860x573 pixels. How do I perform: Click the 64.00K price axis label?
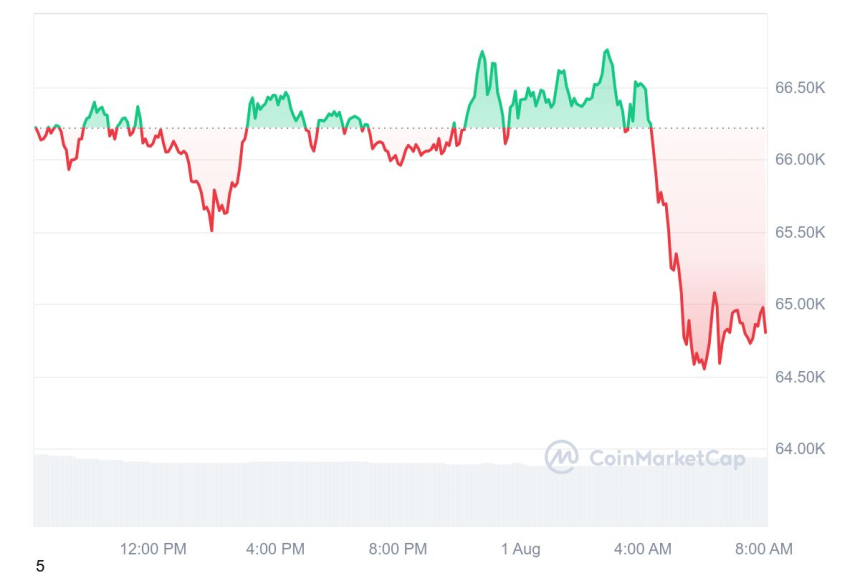pos(800,449)
